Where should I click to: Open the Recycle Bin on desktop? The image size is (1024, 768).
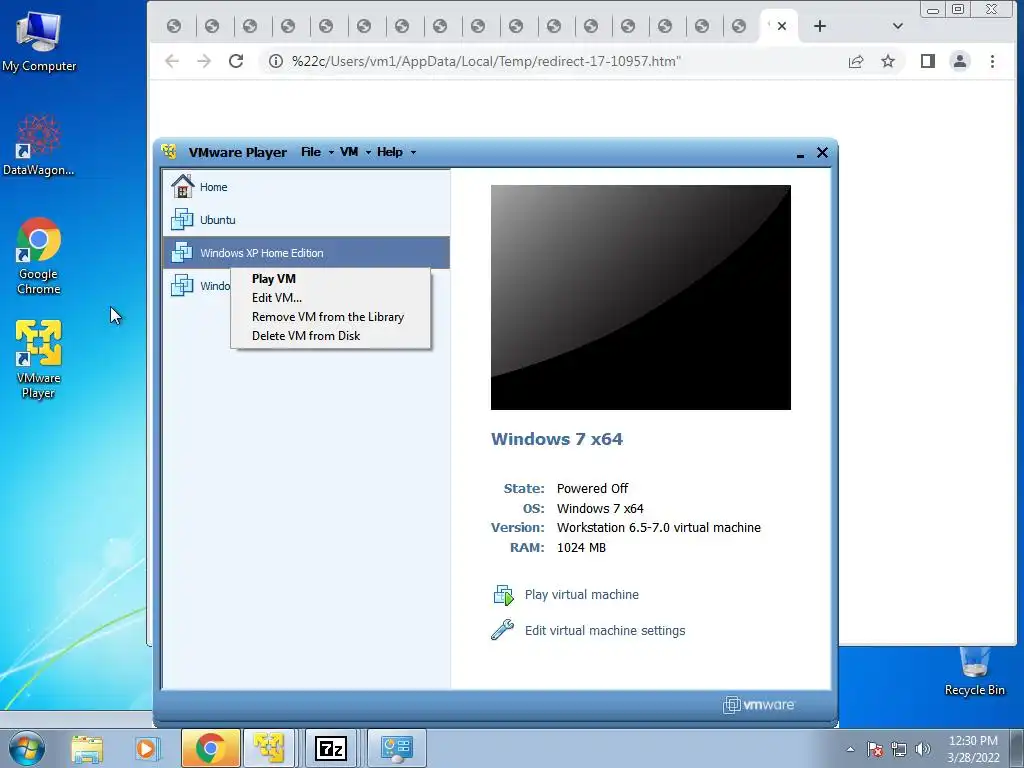tap(974, 671)
